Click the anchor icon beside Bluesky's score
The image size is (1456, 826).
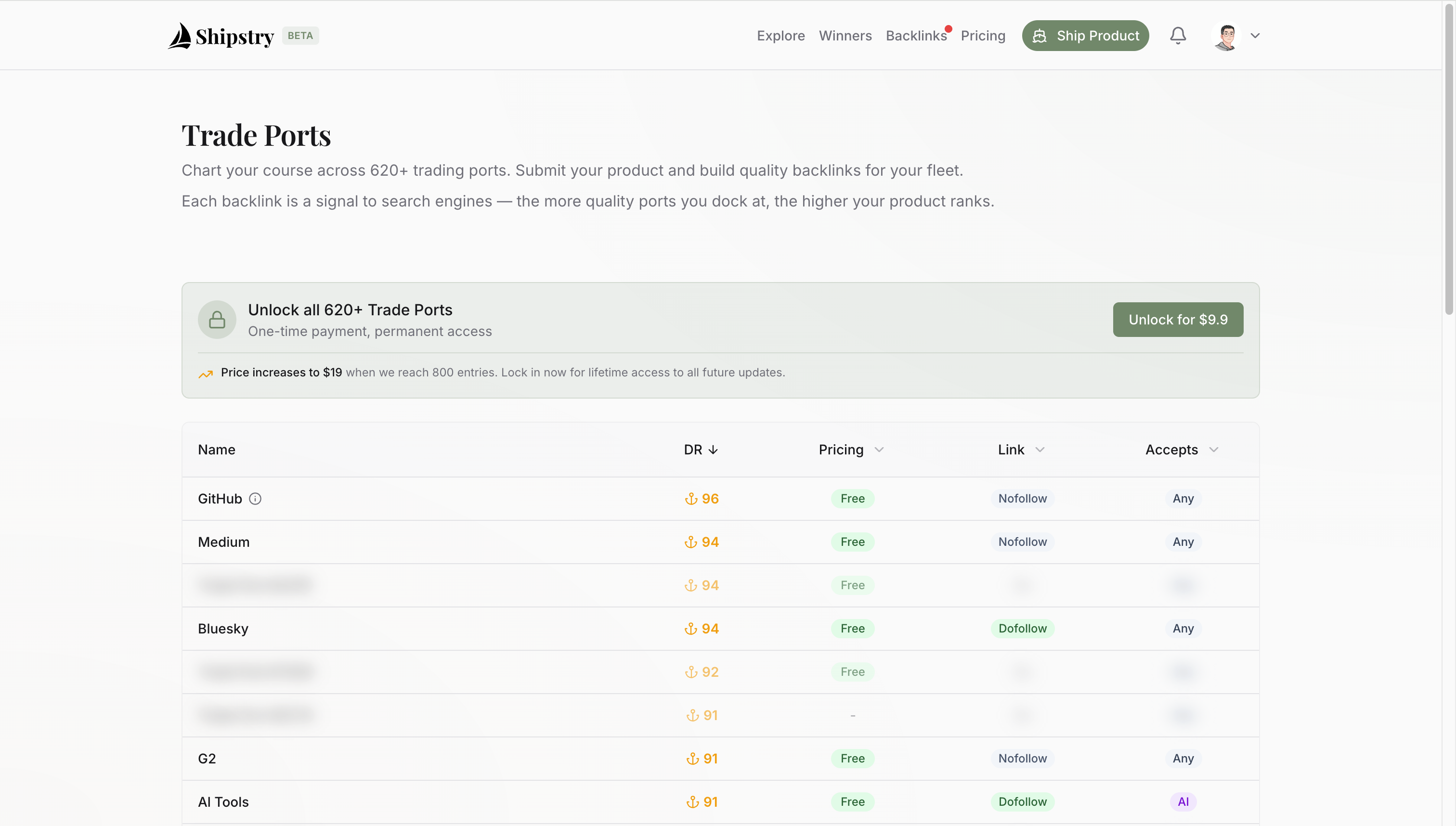click(690, 629)
